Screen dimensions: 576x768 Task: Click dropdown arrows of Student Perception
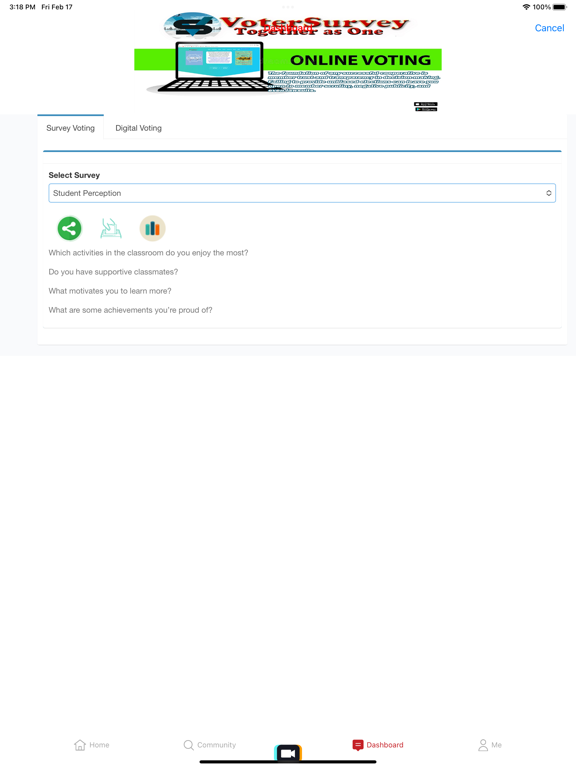click(x=549, y=193)
